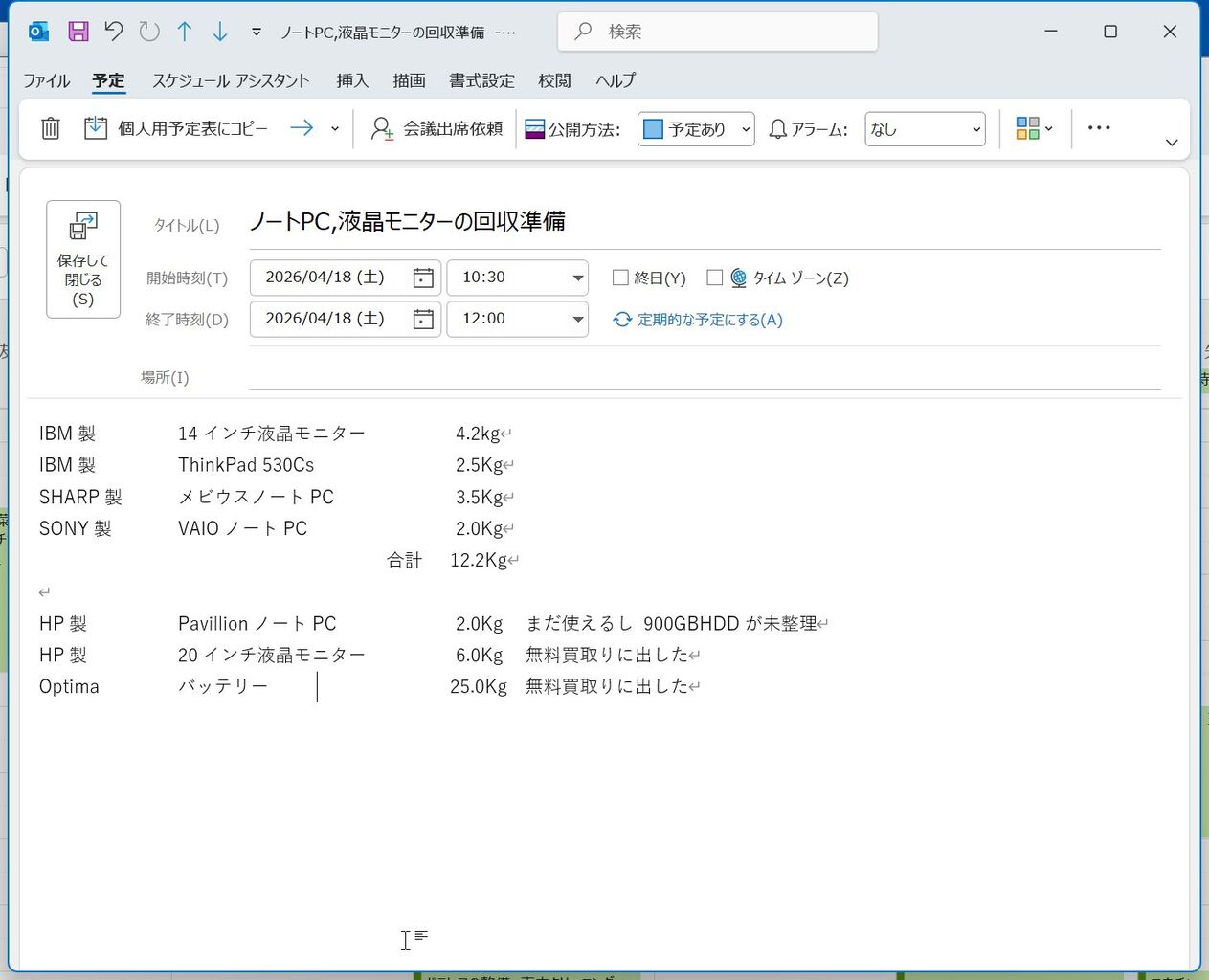The height and width of the screenshot is (980, 1209).
Task: Open Quick Access Toolbar customize dropdown
Action: pyautogui.click(x=257, y=32)
